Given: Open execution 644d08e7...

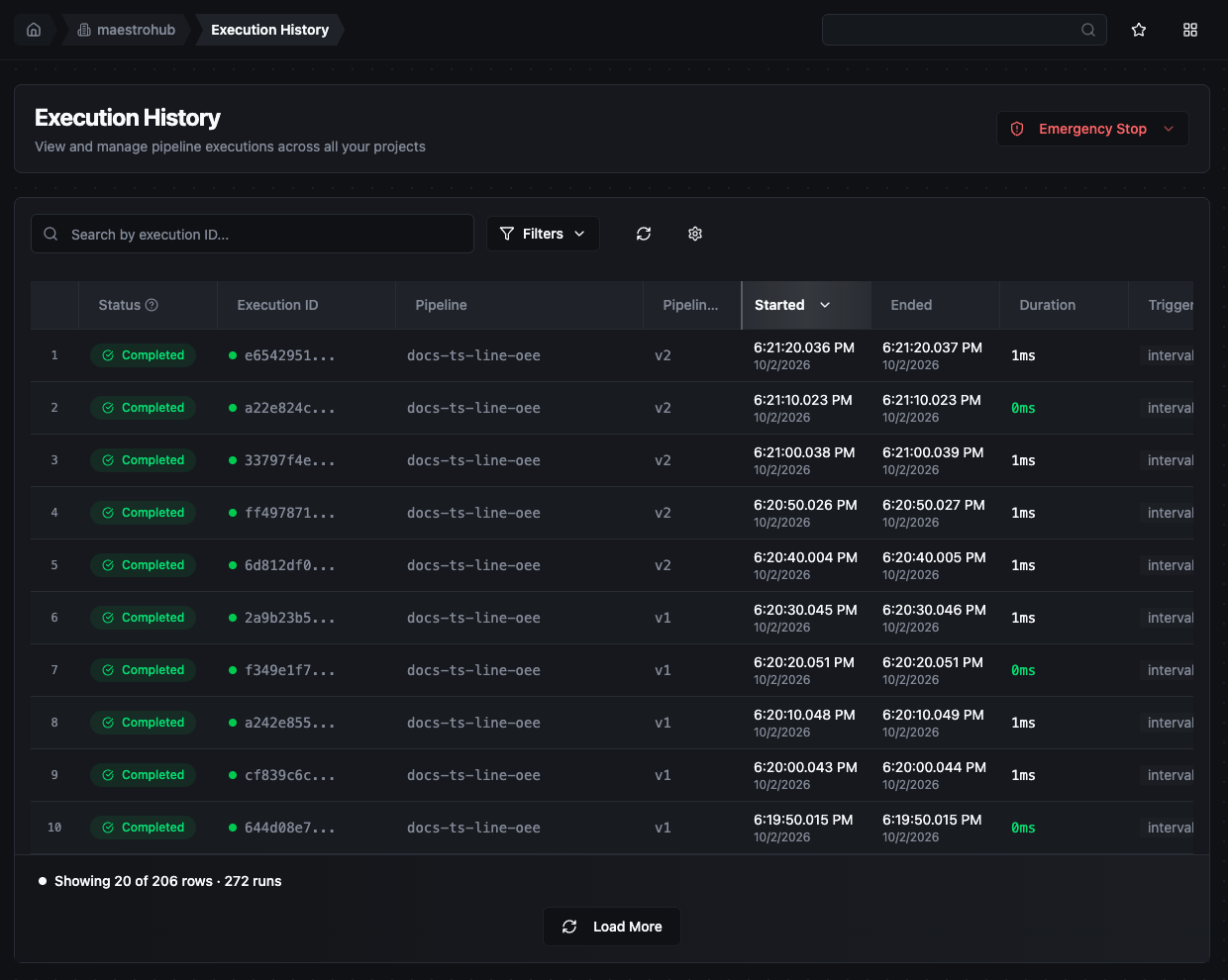Looking at the screenshot, I should pos(289,828).
